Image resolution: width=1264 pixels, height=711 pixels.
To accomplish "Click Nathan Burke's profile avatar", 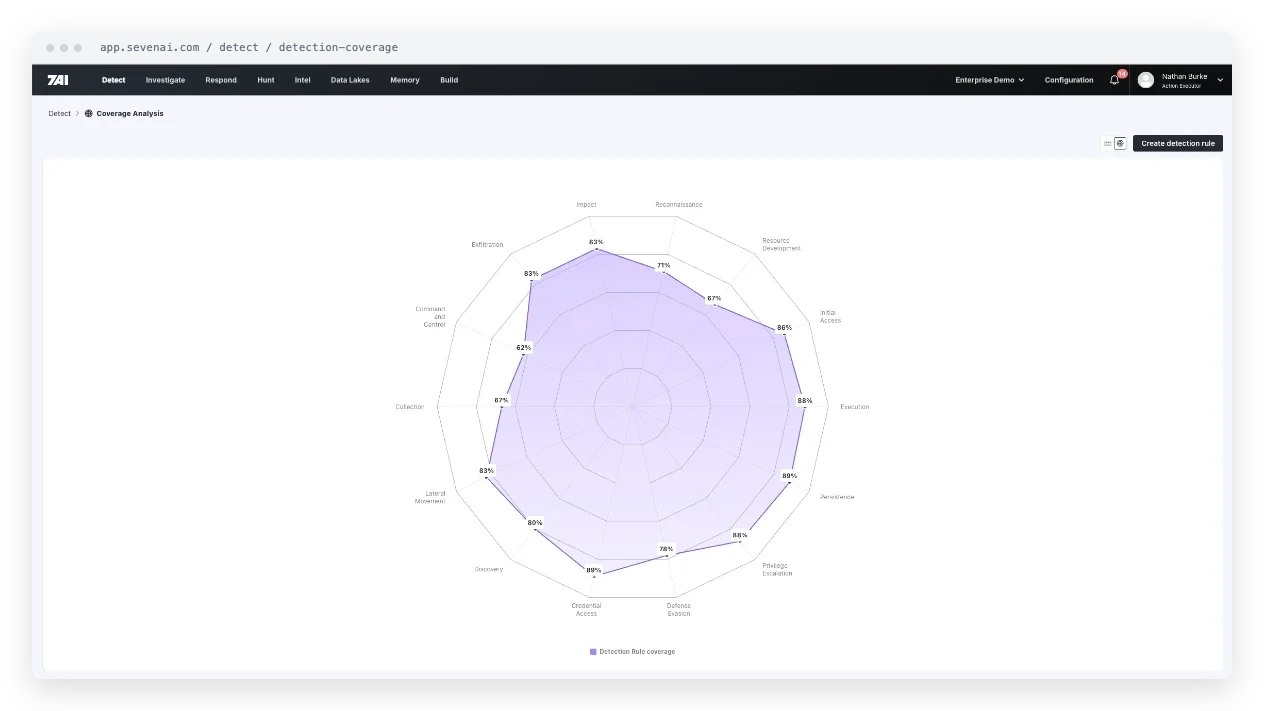I will click(x=1146, y=80).
